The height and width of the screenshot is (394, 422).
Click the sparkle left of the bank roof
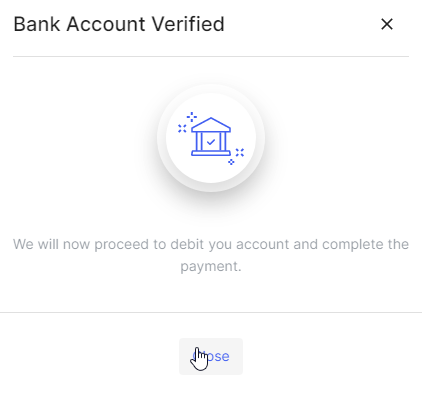click(x=182, y=128)
